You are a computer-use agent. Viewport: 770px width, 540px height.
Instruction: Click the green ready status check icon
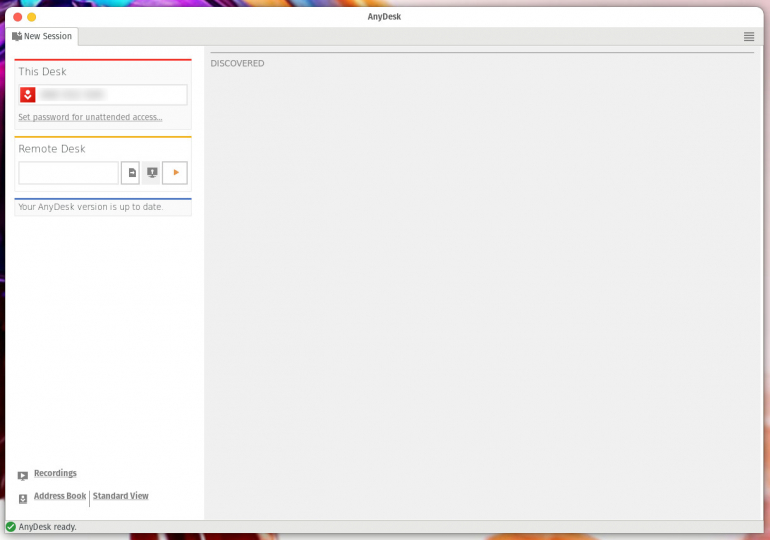click(x=11, y=527)
